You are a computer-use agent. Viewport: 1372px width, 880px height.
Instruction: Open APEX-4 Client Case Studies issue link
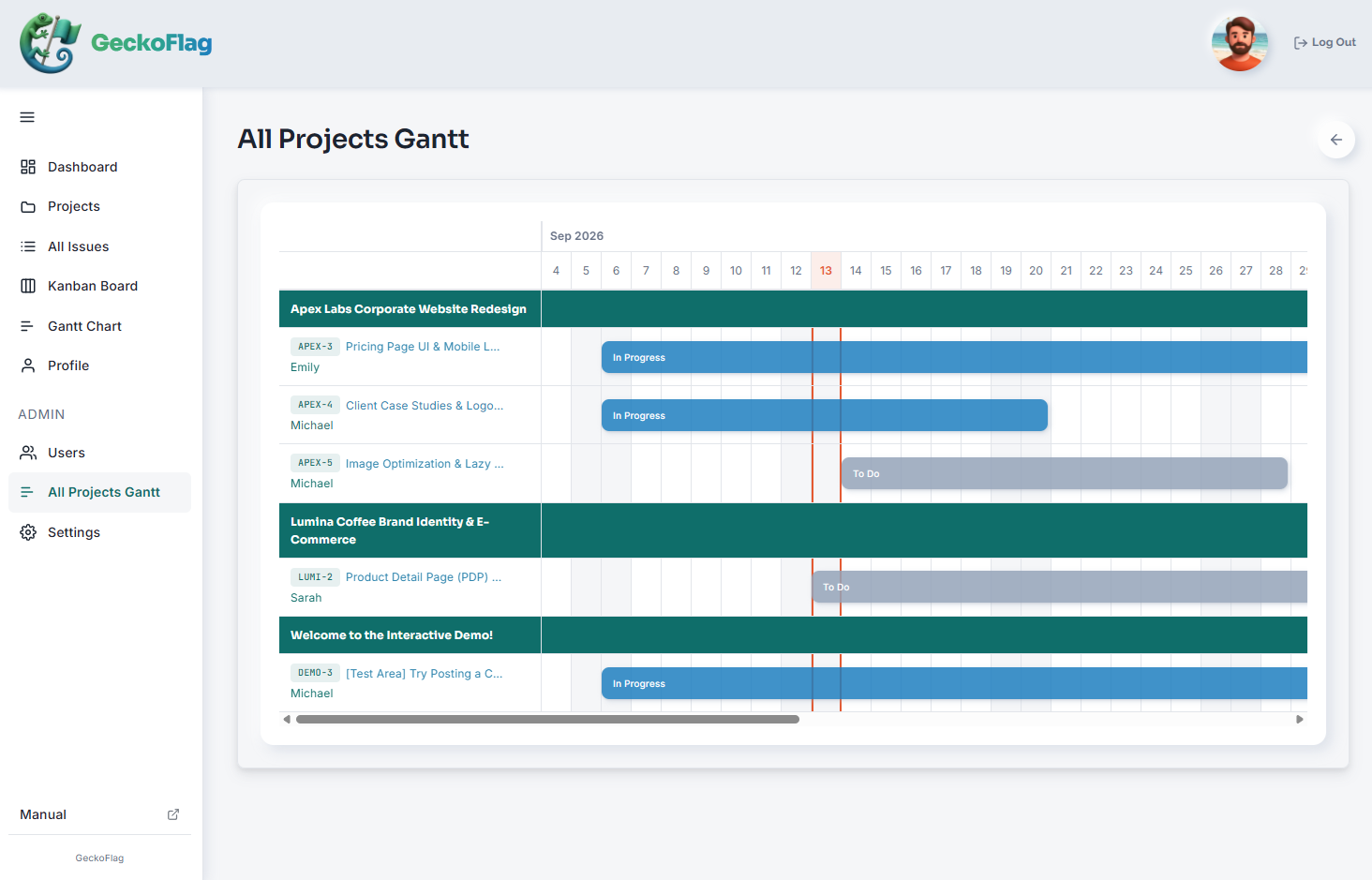point(425,406)
